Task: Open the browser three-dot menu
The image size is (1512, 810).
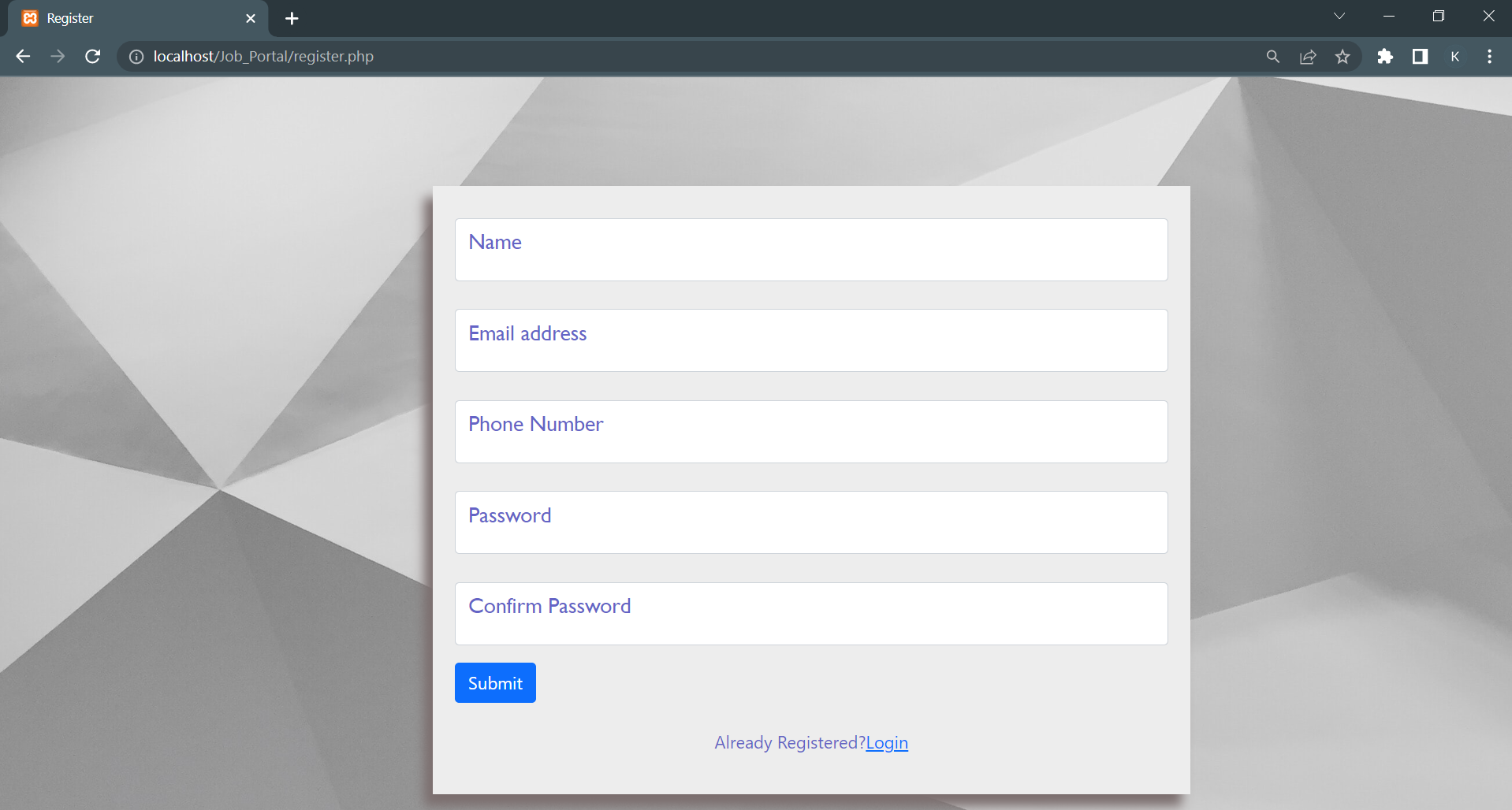Action: [x=1489, y=56]
